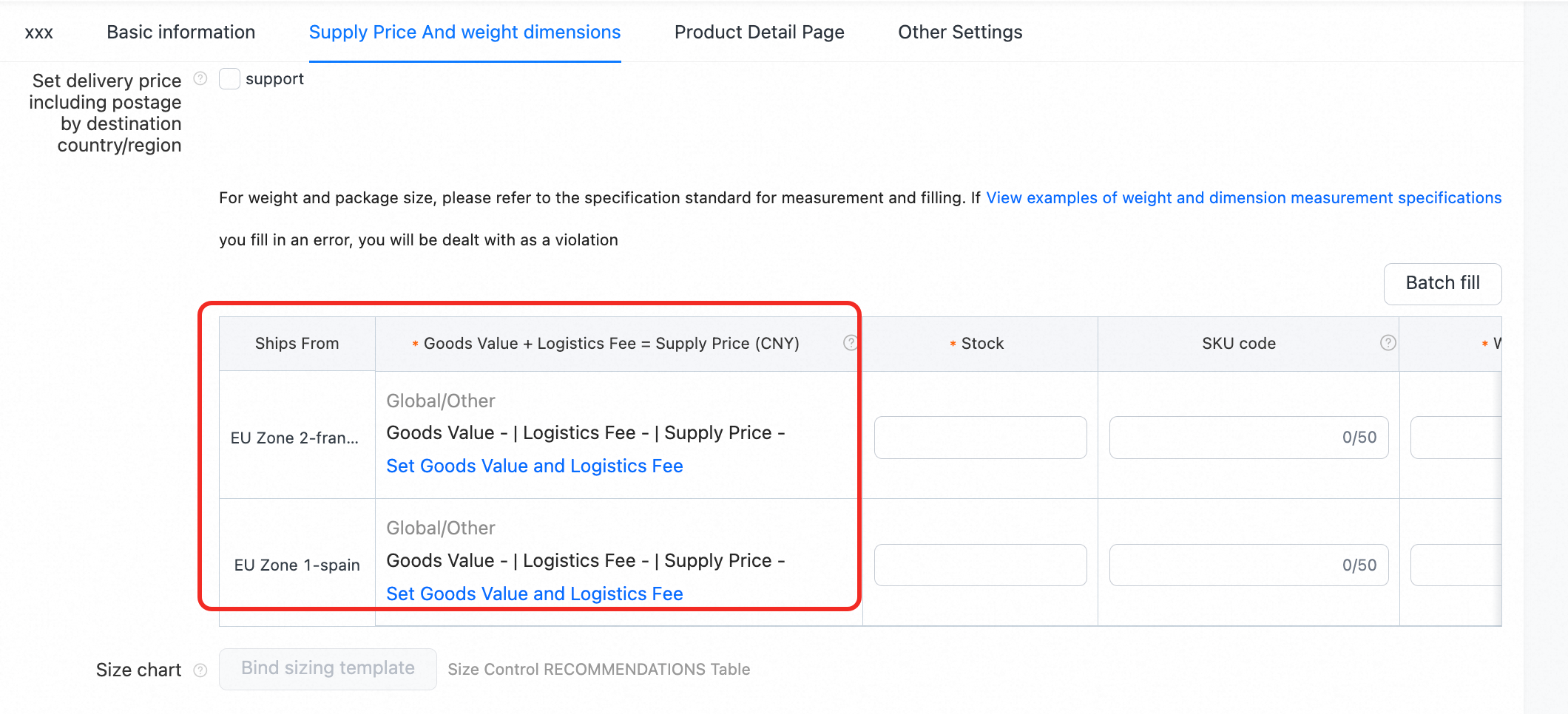Click help icon in Supply Price column header
Screen dimensions: 1568x714
(x=851, y=343)
